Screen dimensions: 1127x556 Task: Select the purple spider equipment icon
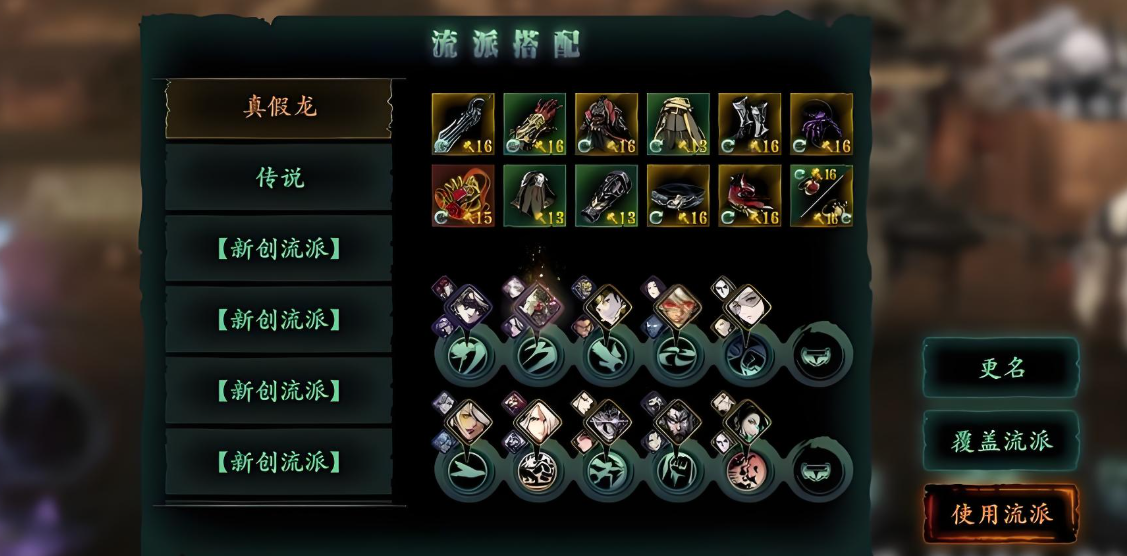822,124
